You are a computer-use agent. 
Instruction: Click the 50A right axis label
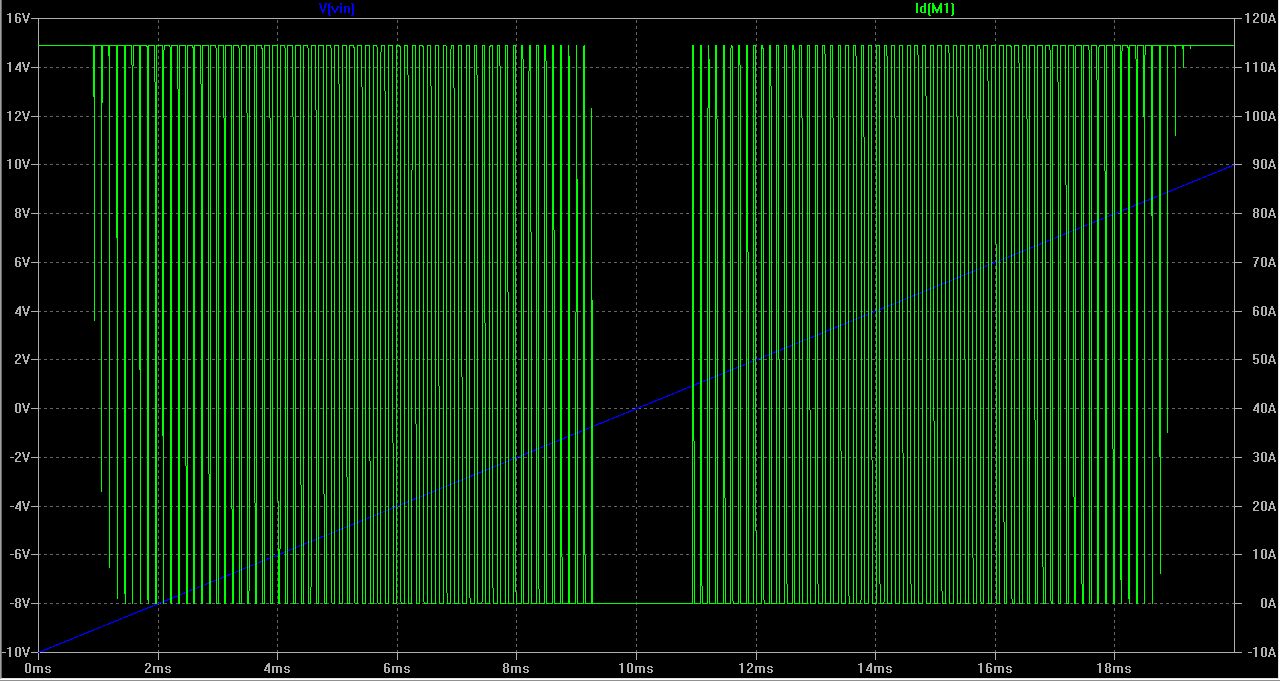[x=1264, y=359]
